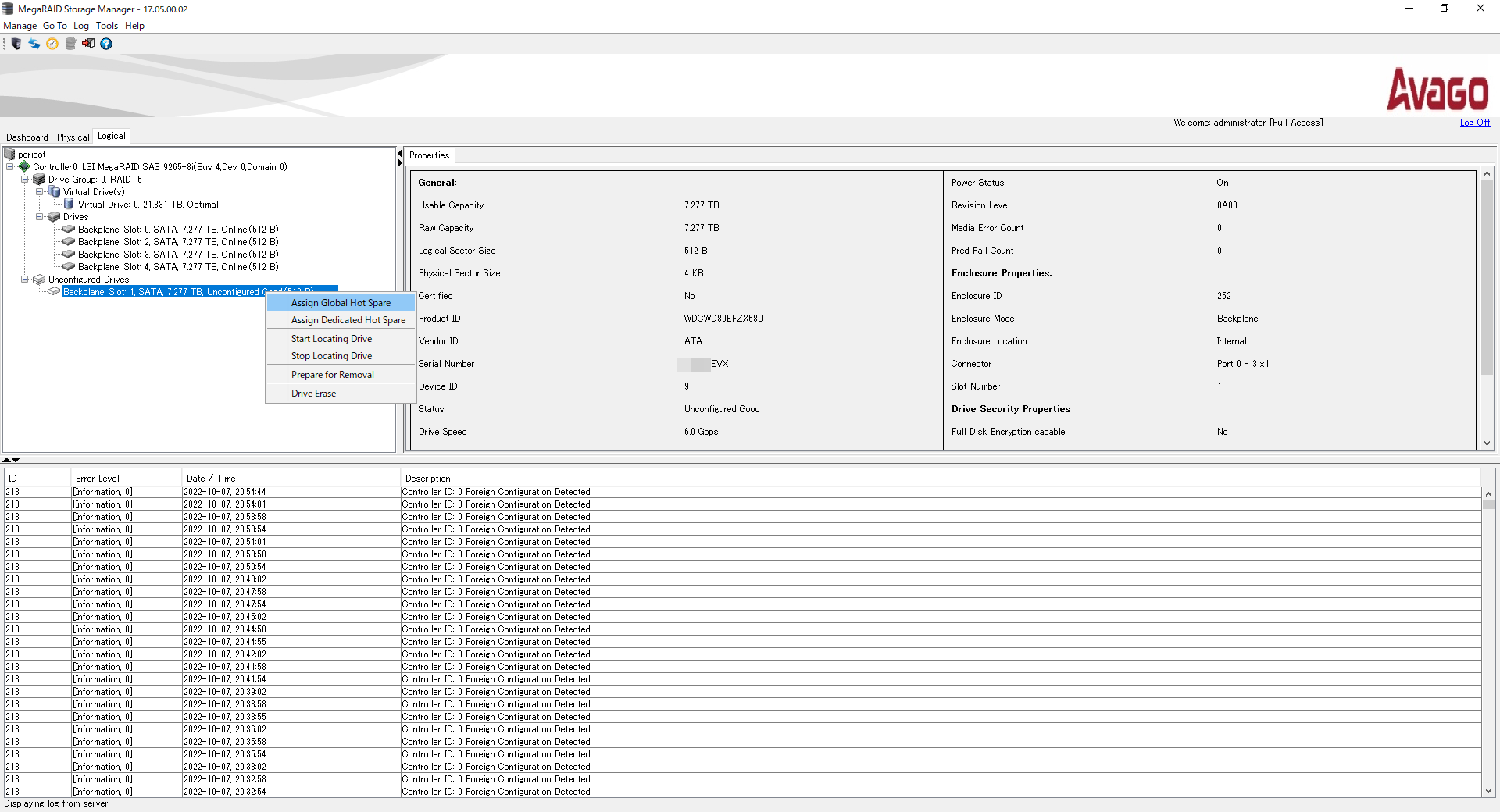Open the Log menu

81,26
